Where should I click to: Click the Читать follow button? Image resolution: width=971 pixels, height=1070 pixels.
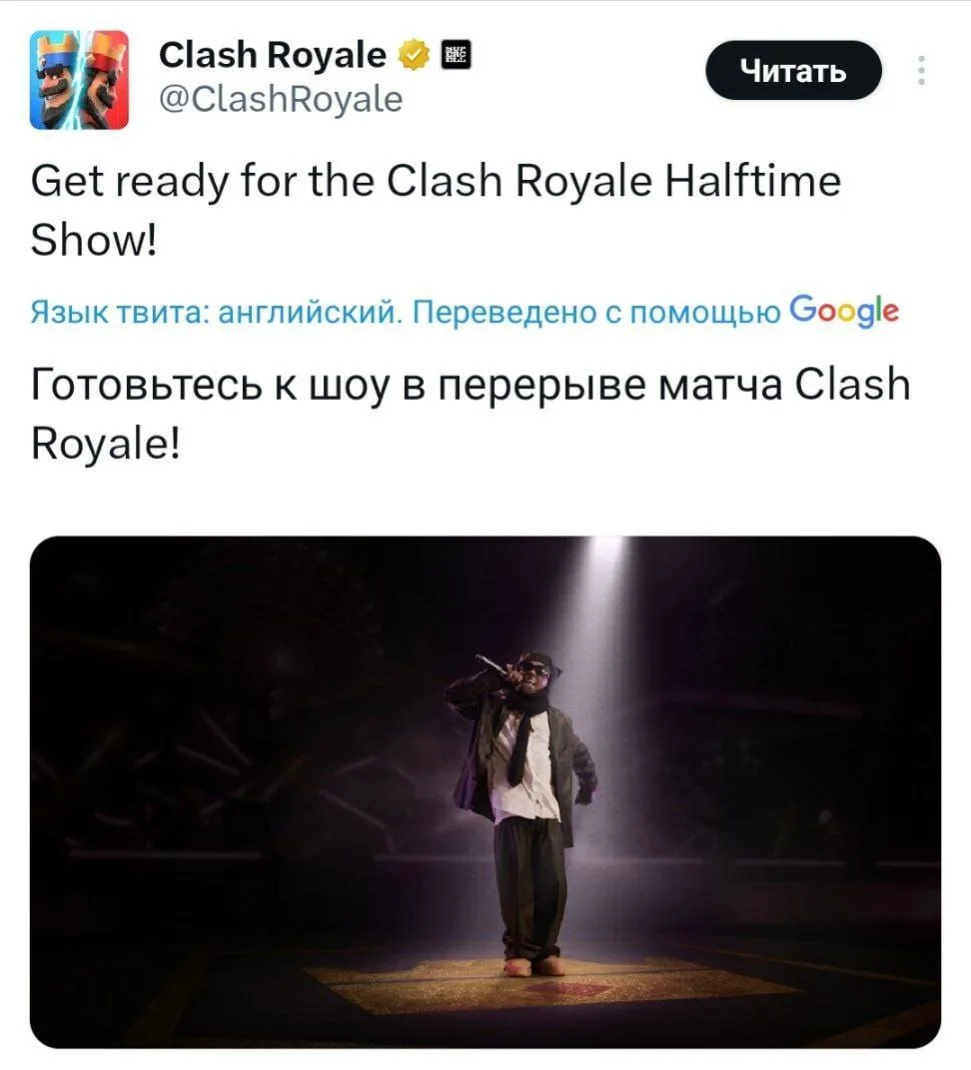coord(794,70)
